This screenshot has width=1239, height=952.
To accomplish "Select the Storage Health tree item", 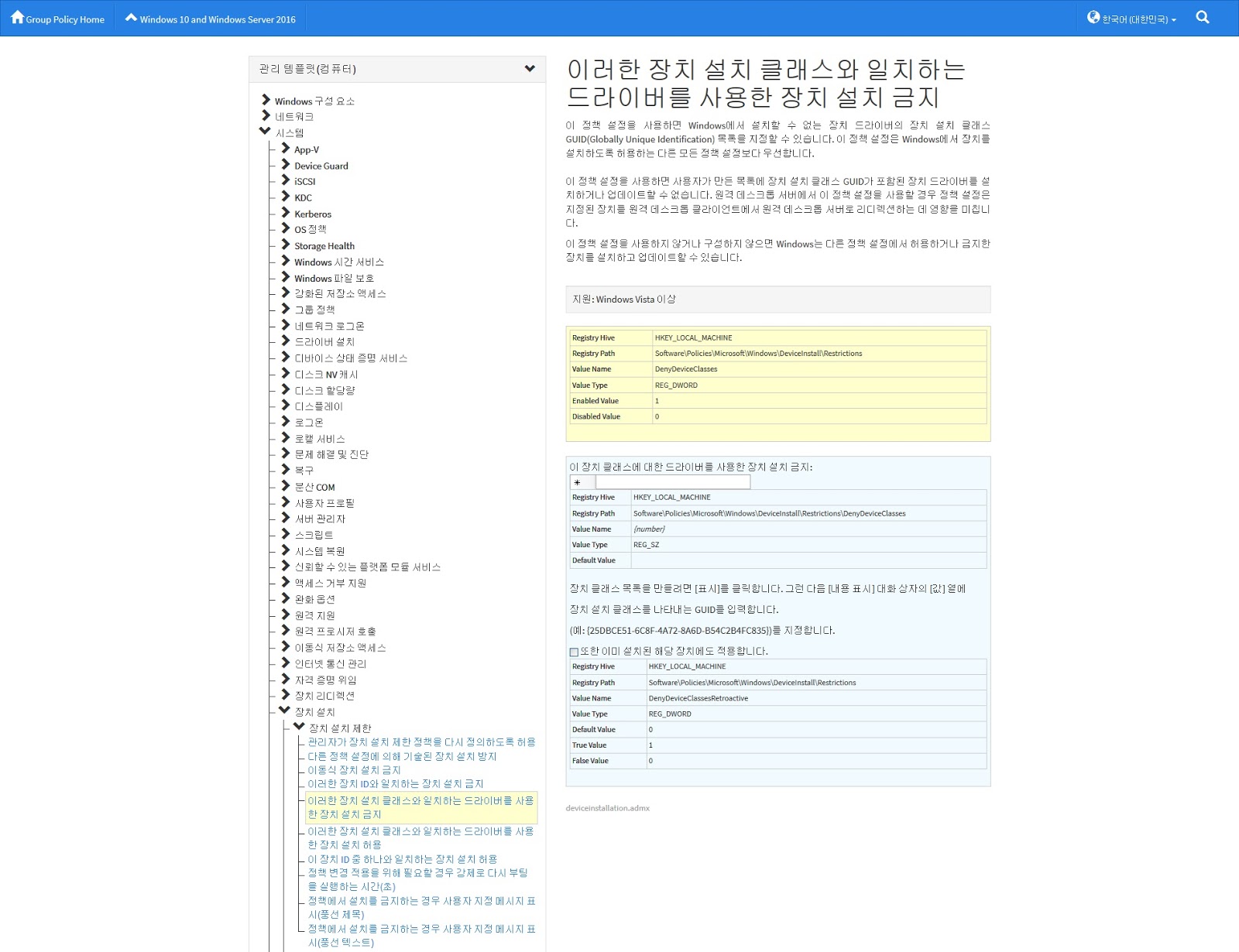I will [324, 246].
